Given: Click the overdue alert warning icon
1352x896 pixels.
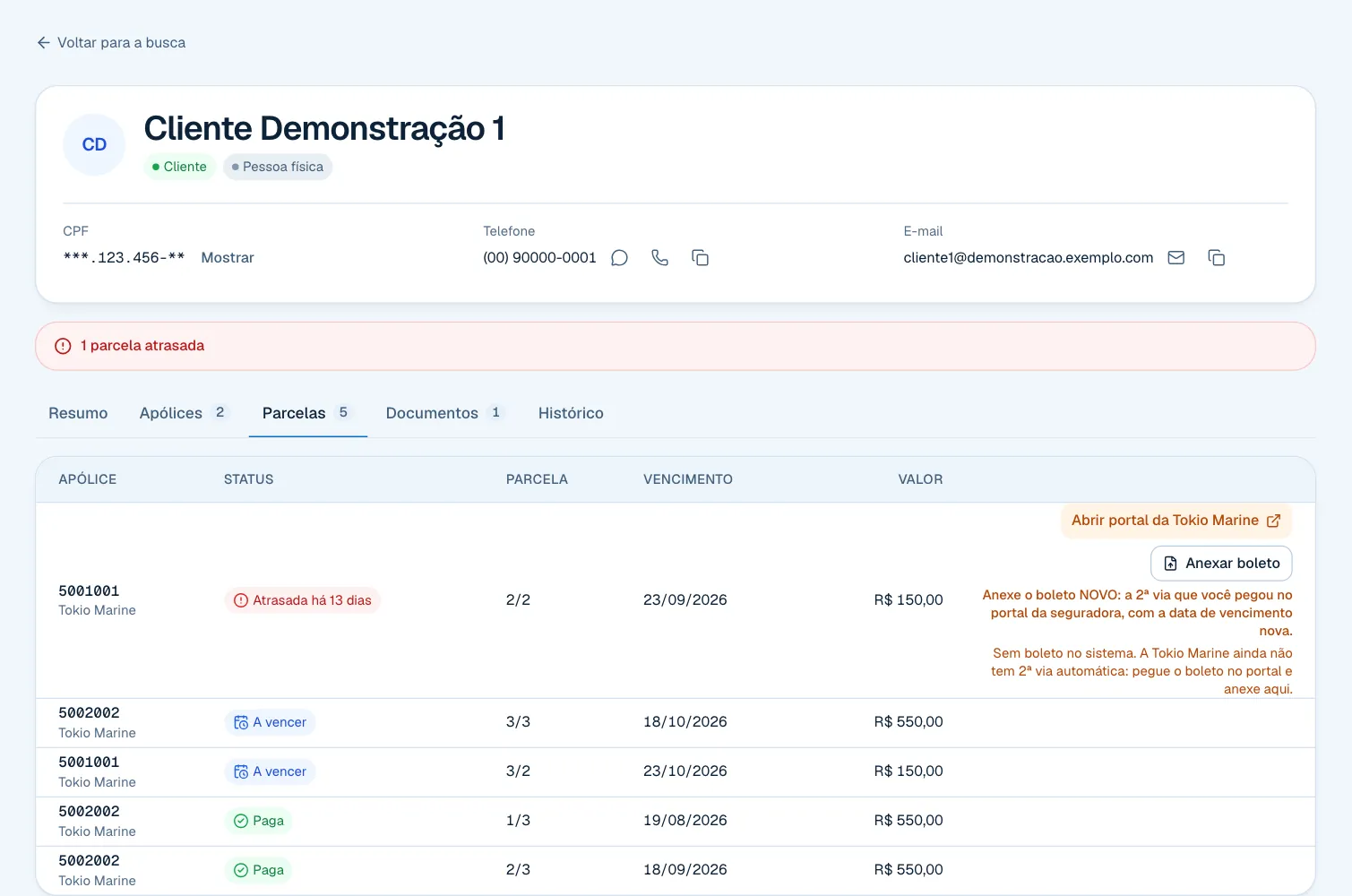Looking at the screenshot, I should 63,346.
